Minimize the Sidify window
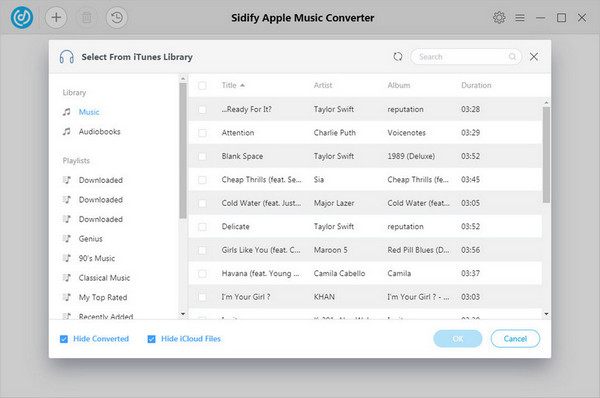Viewport: 600px width, 398px height. click(x=540, y=18)
